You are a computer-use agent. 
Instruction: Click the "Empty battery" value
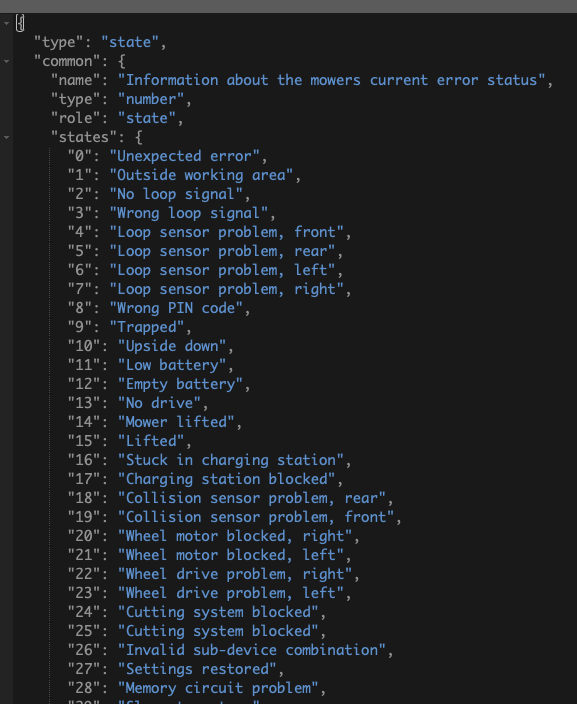(x=180, y=384)
